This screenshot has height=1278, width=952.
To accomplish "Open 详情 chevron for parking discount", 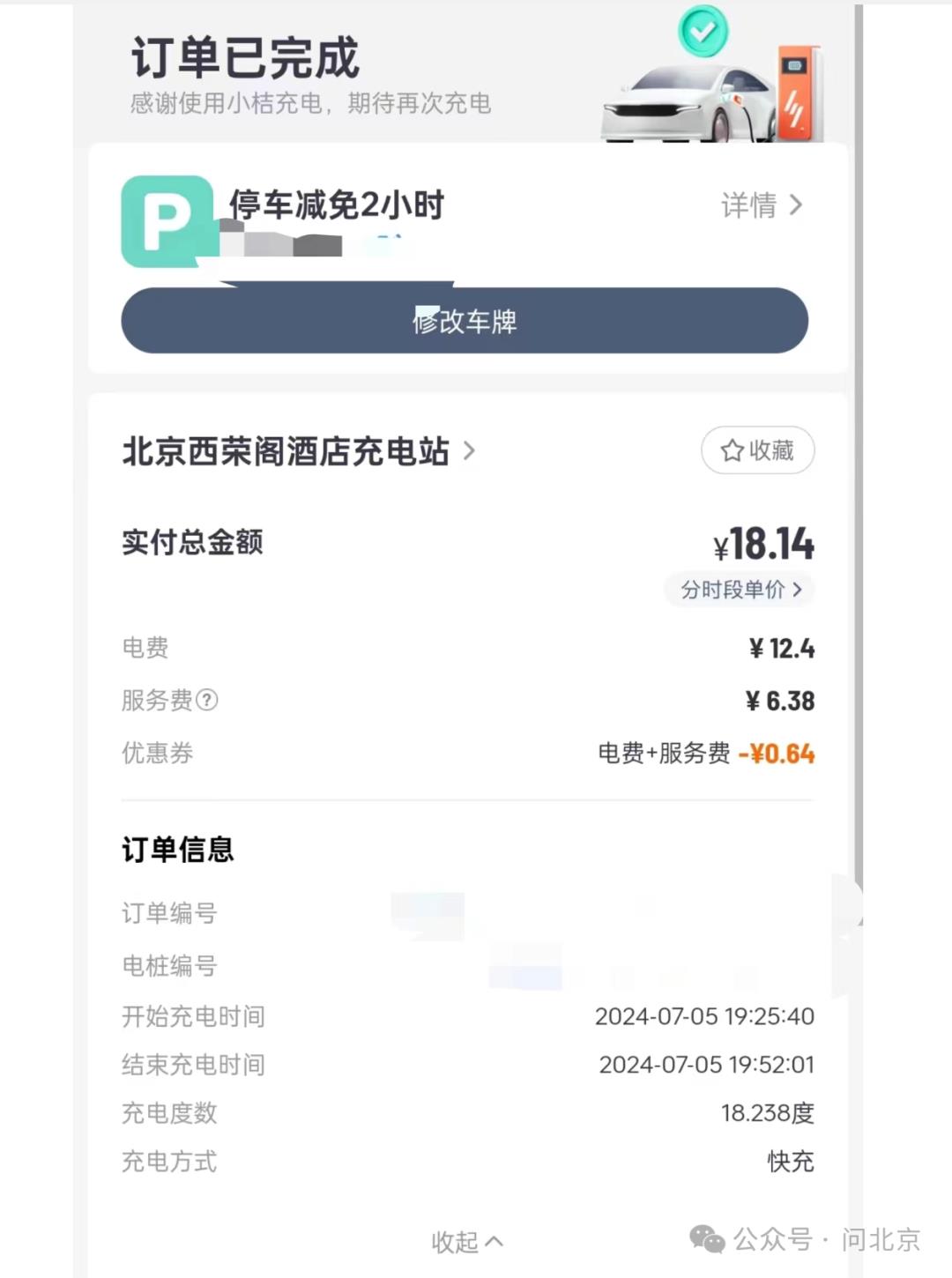I will [x=762, y=205].
